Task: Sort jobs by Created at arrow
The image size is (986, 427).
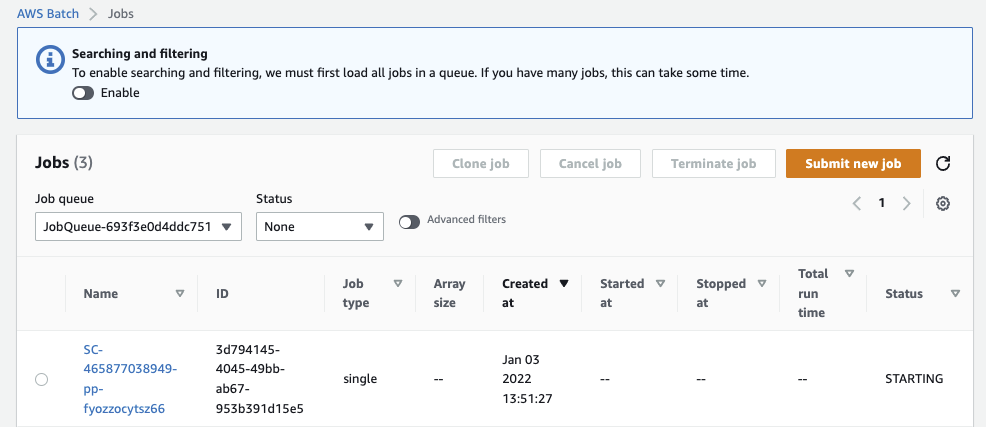Action: pyautogui.click(x=564, y=284)
